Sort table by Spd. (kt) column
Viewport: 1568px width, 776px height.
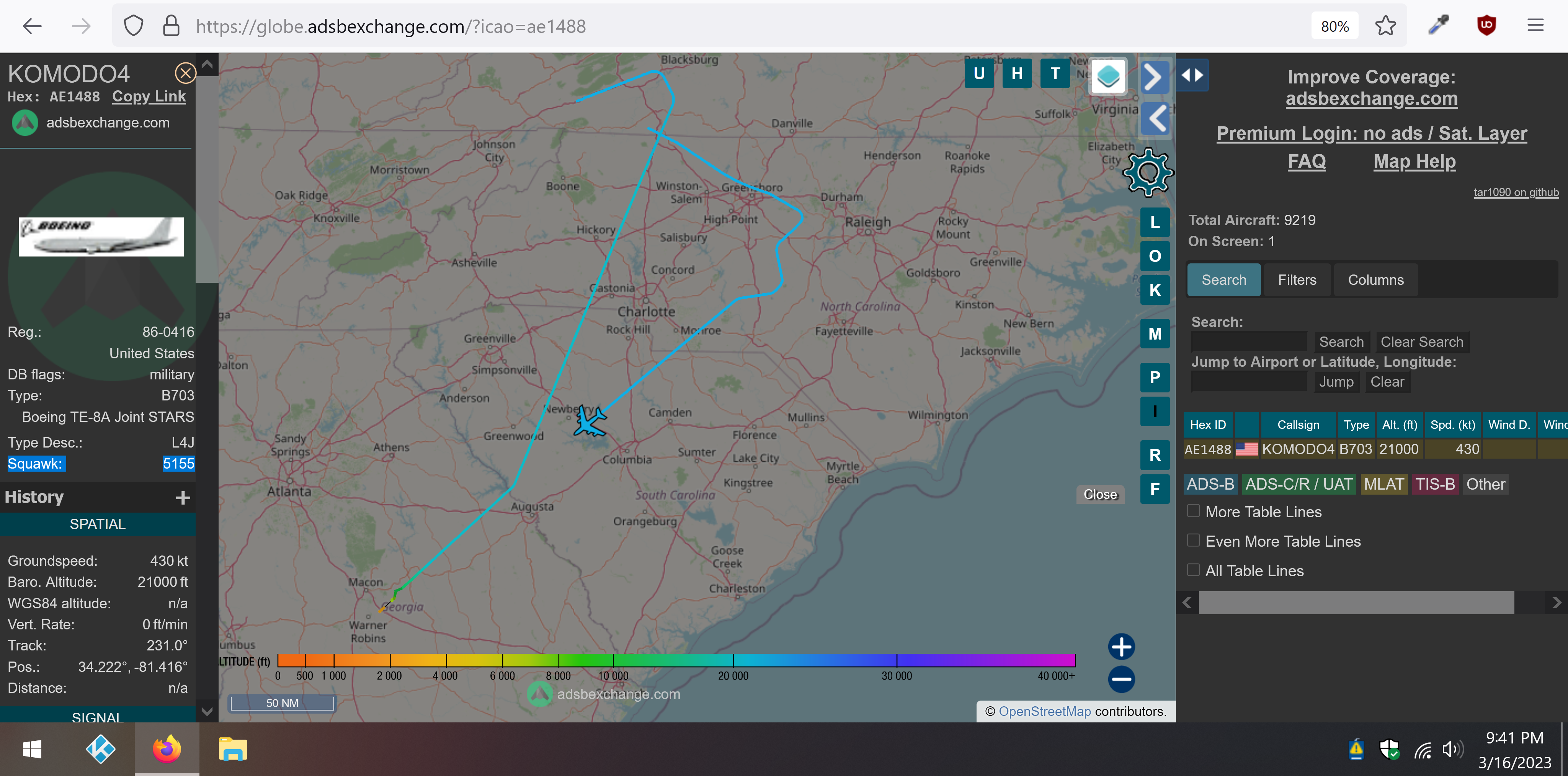pos(1452,425)
